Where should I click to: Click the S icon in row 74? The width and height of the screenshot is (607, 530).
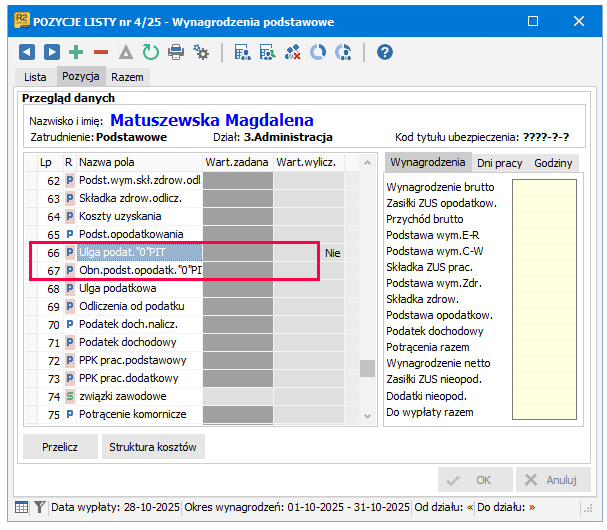(70, 396)
